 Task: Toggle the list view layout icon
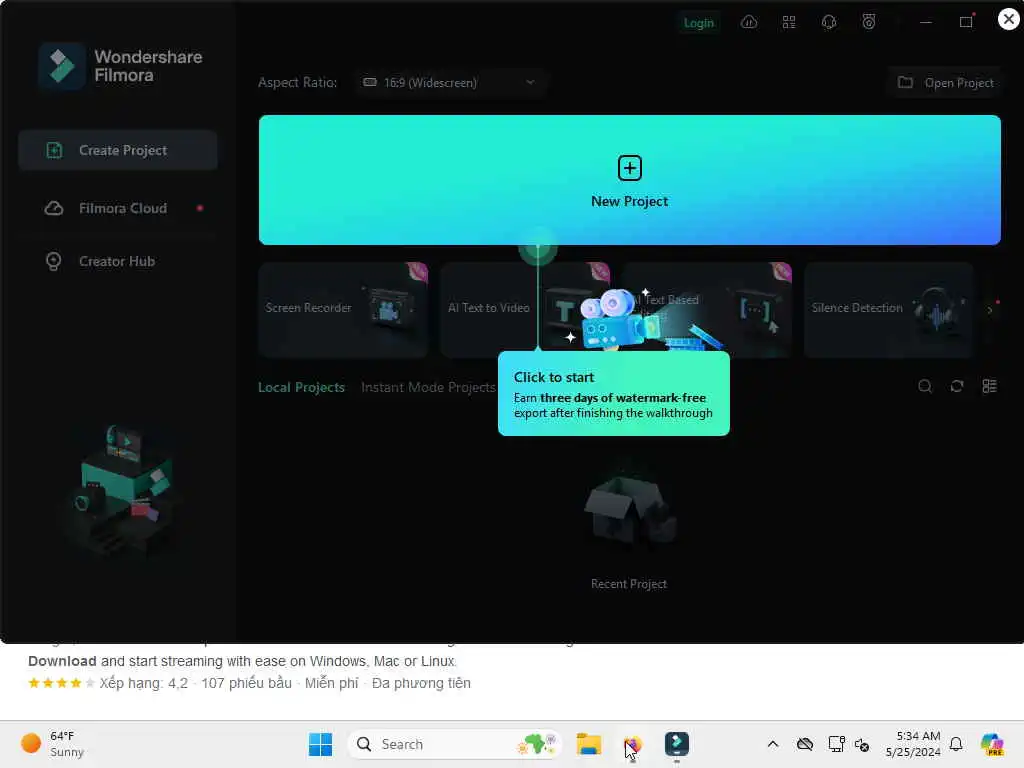point(989,387)
